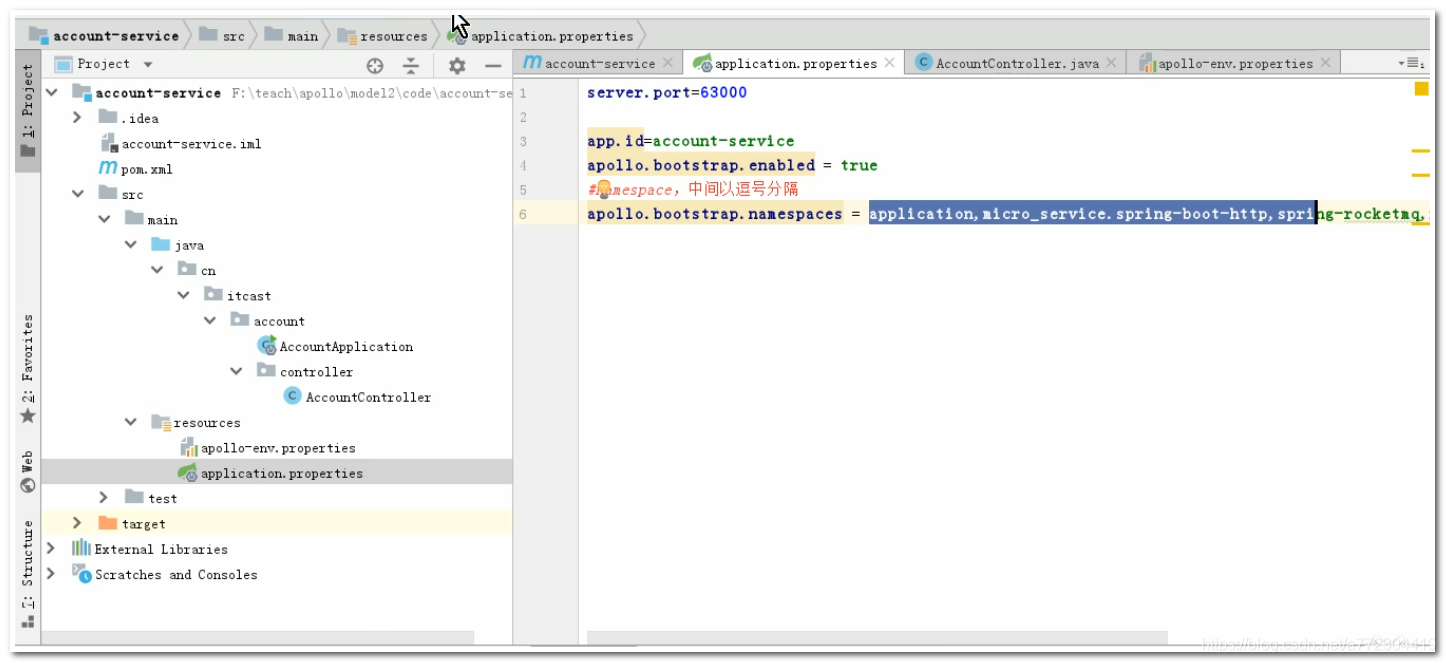Expand the test folder in the tree
The height and width of the screenshot is (663, 1446).
pyautogui.click(x=102, y=497)
